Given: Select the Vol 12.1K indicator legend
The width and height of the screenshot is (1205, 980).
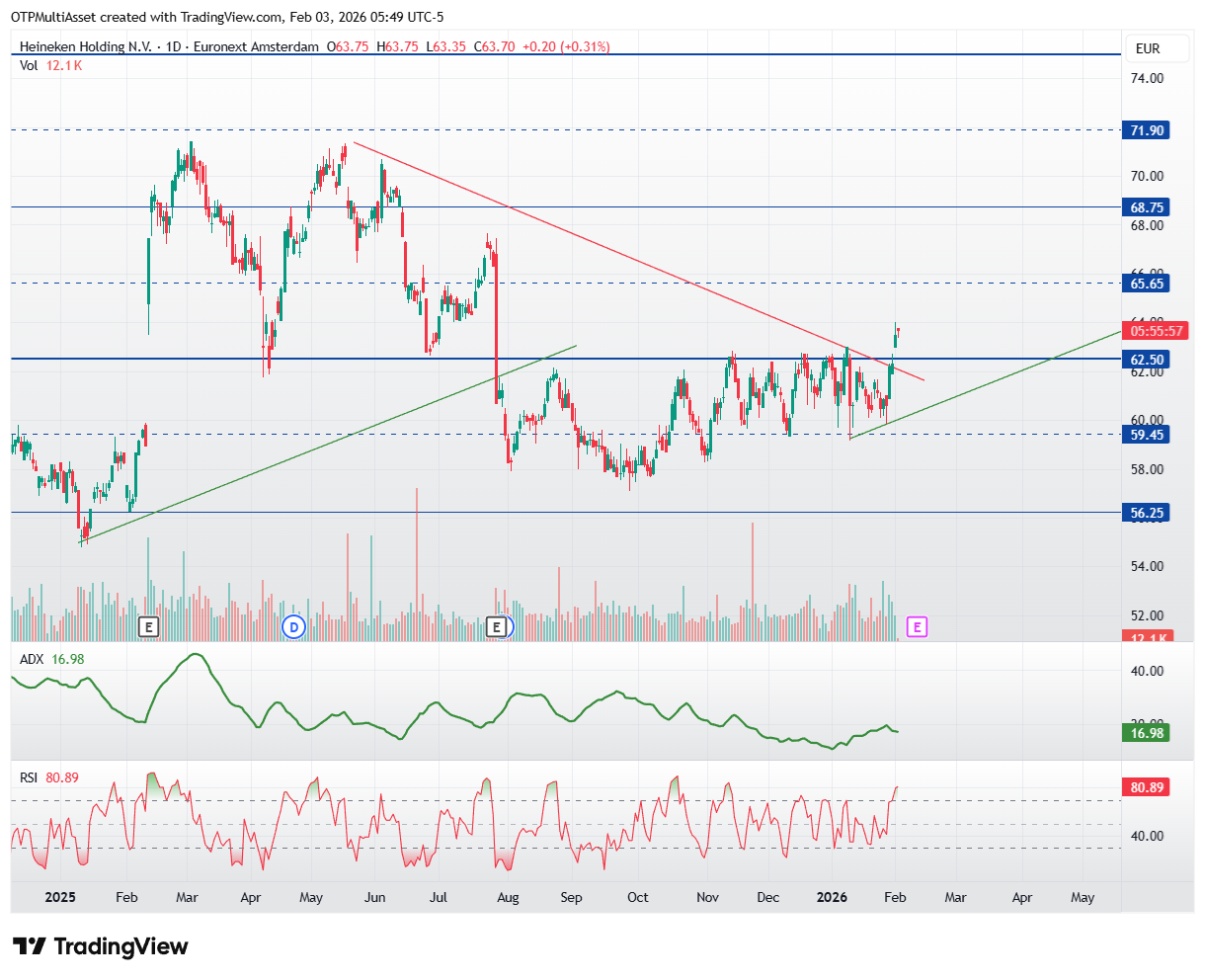Looking at the screenshot, I should pos(51,65).
